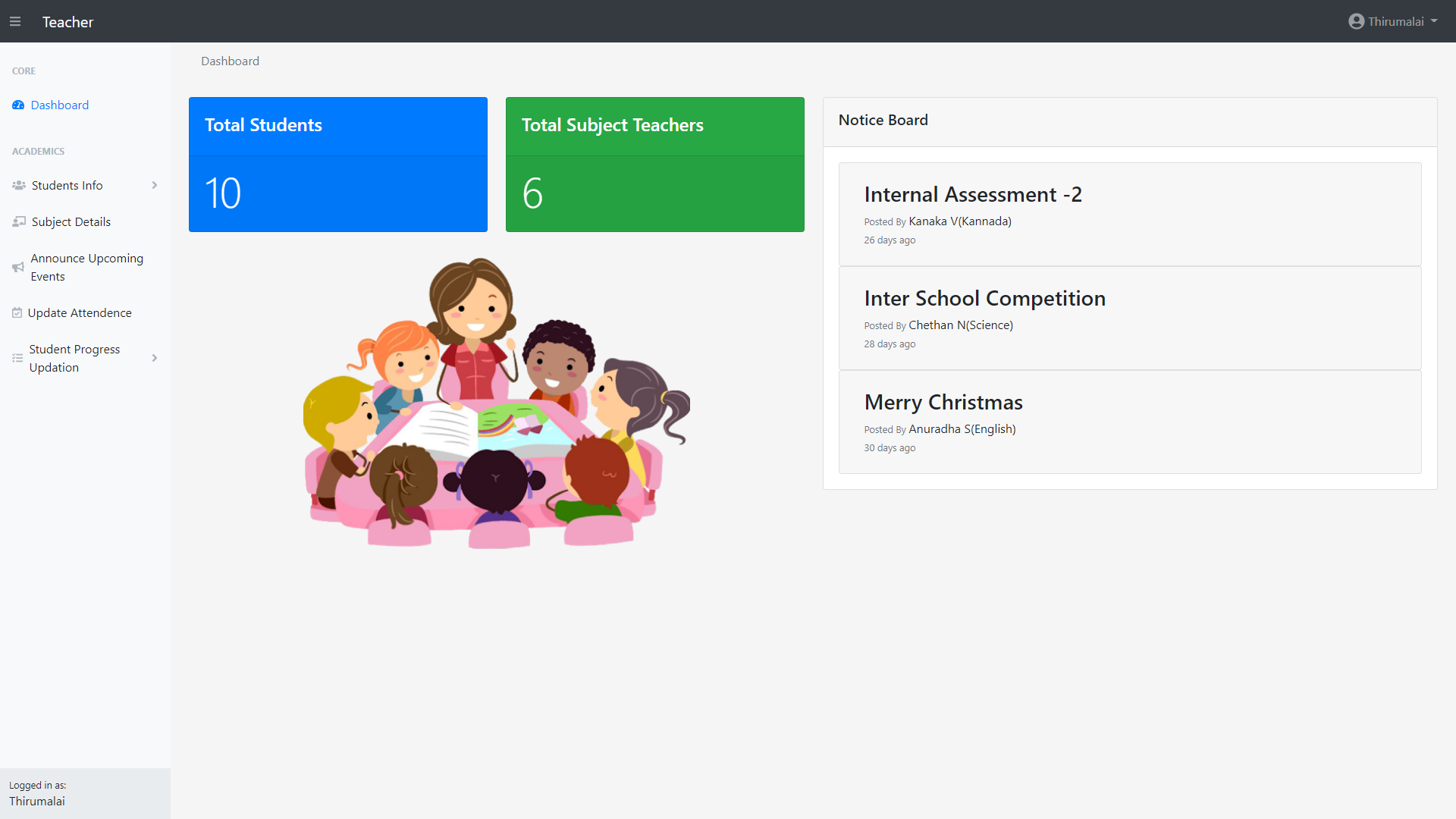Click the Dashboard gauge icon in sidebar
Viewport: 1456px width, 819px height.
[18, 105]
